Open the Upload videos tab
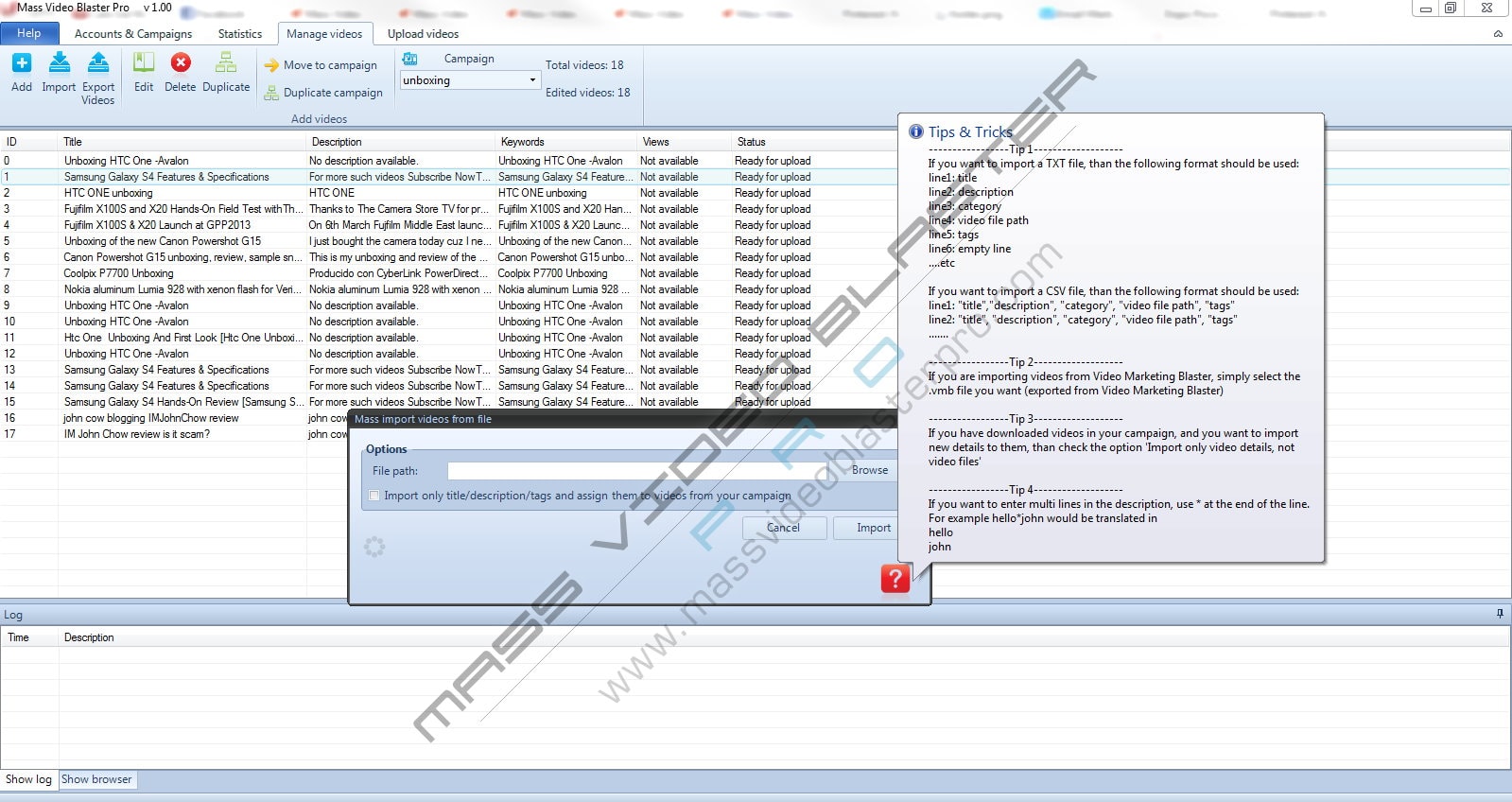 click(x=423, y=34)
